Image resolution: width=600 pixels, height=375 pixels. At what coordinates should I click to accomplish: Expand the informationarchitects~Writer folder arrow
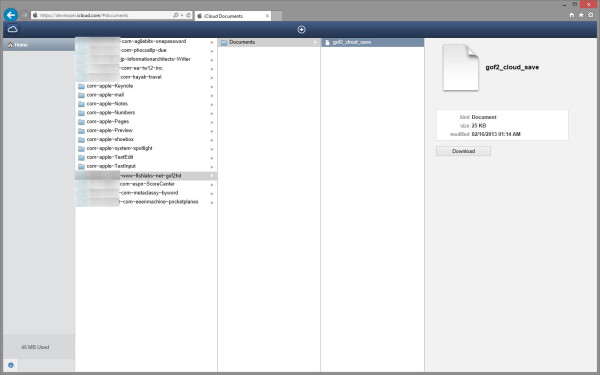coord(212,60)
